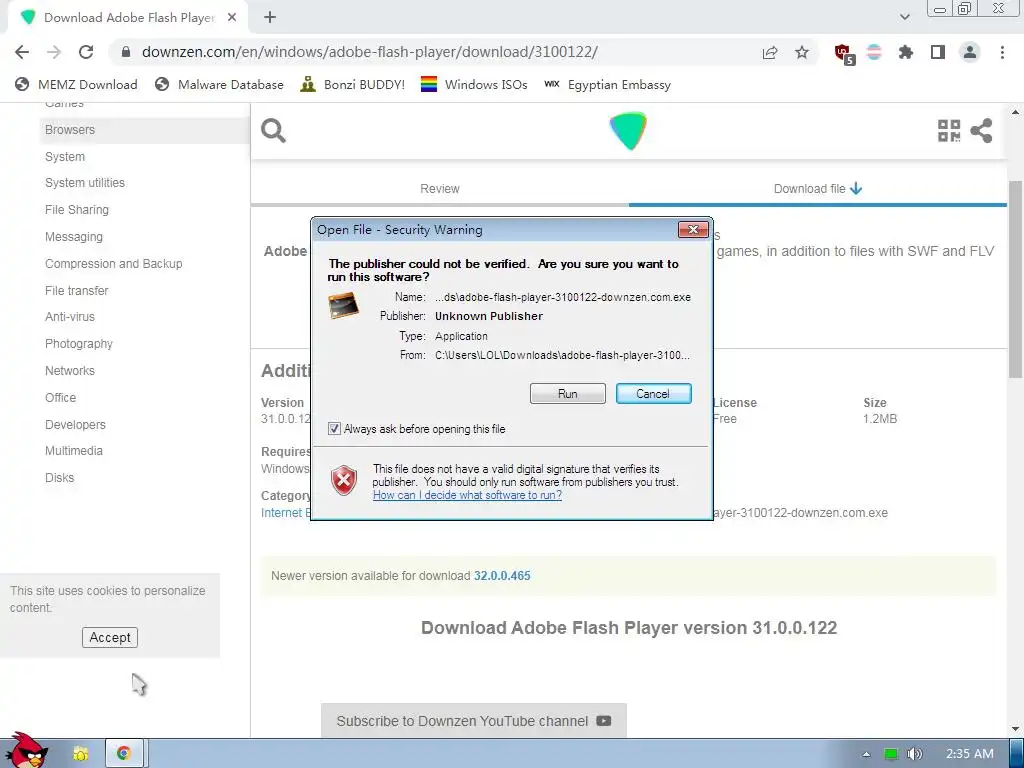
Task: Switch to the Review tab
Action: point(440,189)
